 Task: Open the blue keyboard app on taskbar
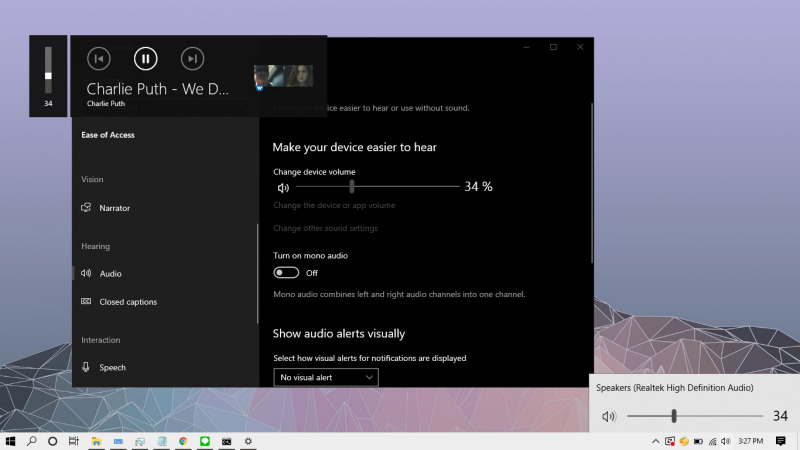(x=118, y=441)
